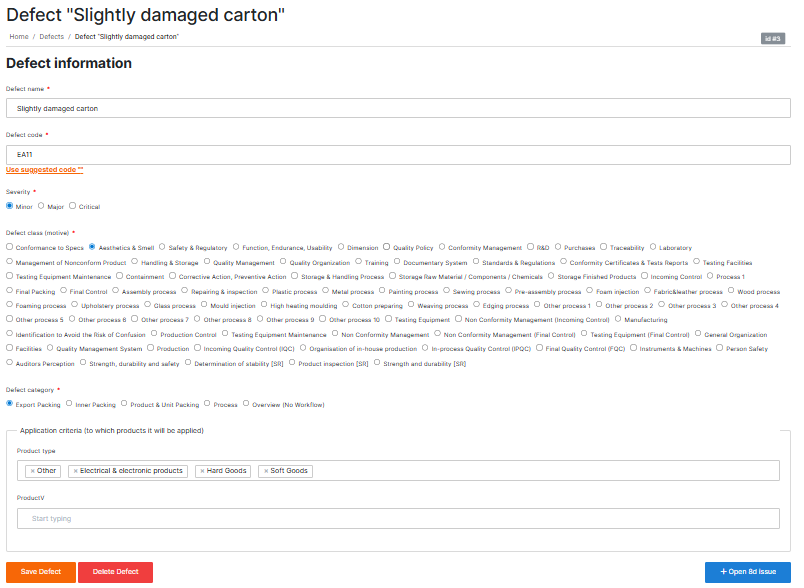Screen dimensions: 804x588
Task: Pick the Conformance to Specs class
Action: point(10,247)
